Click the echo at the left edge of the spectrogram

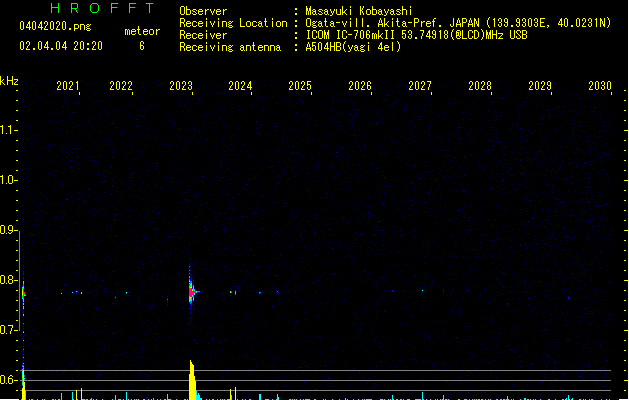click(24, 293)
